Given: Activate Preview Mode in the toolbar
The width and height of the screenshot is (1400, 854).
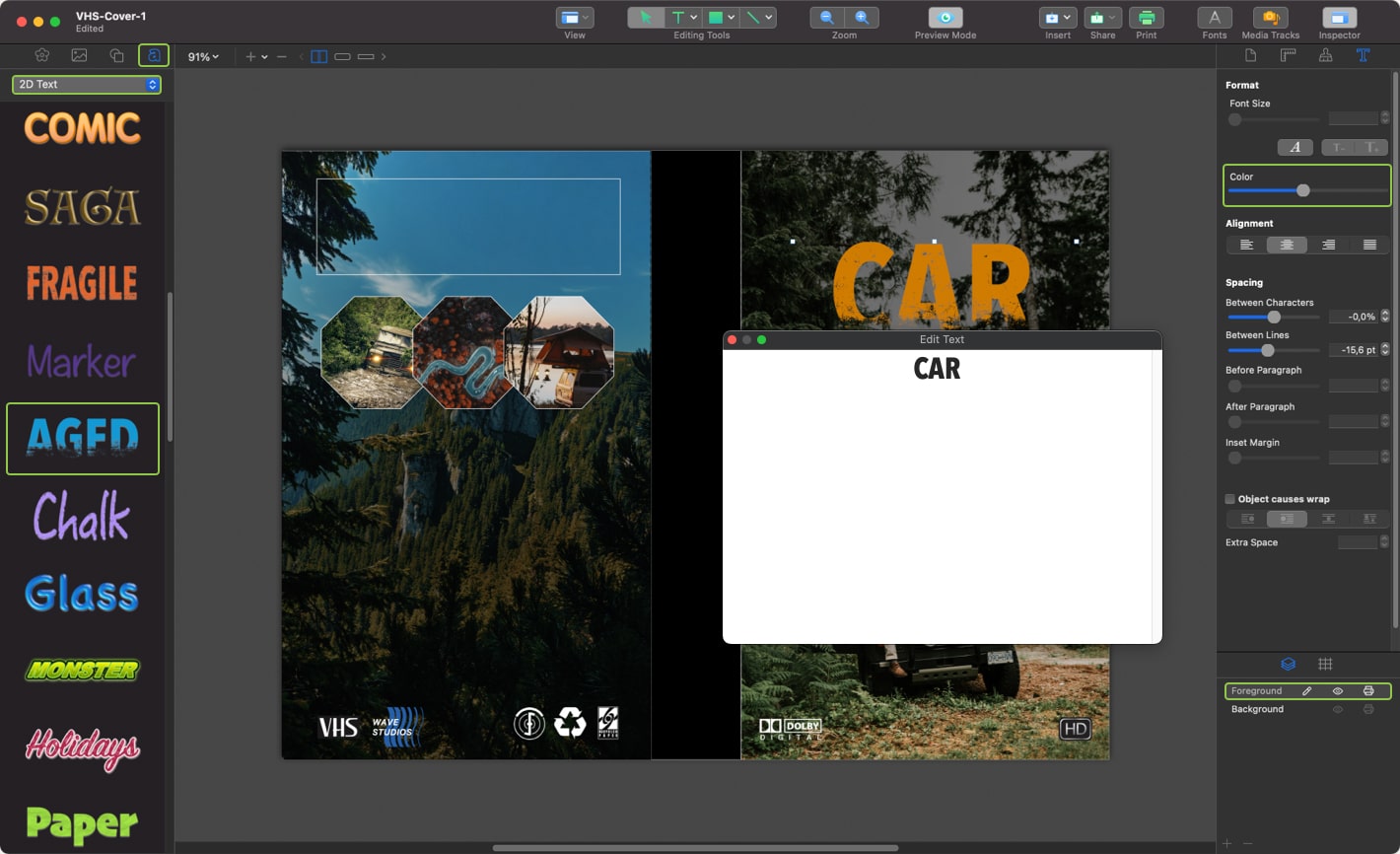Looking at the screenshot, I should (x=944, y=16).
